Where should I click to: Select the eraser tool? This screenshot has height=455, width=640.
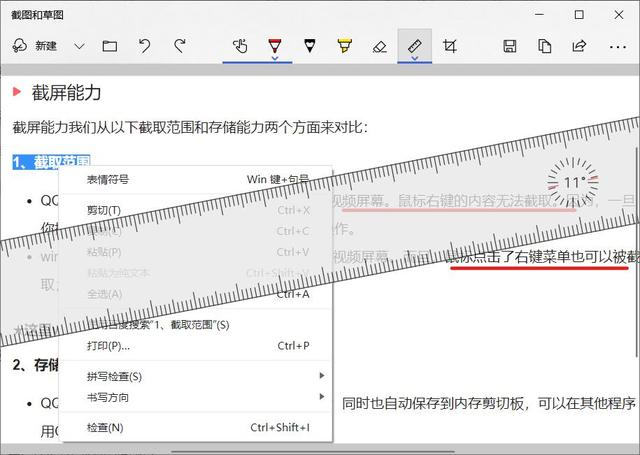point(380,46)
